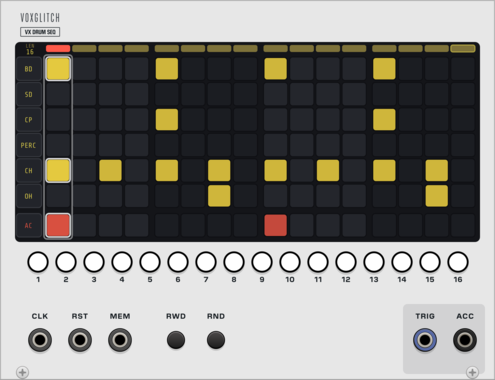Disable the CP step 5 pad

click(167, 120)
